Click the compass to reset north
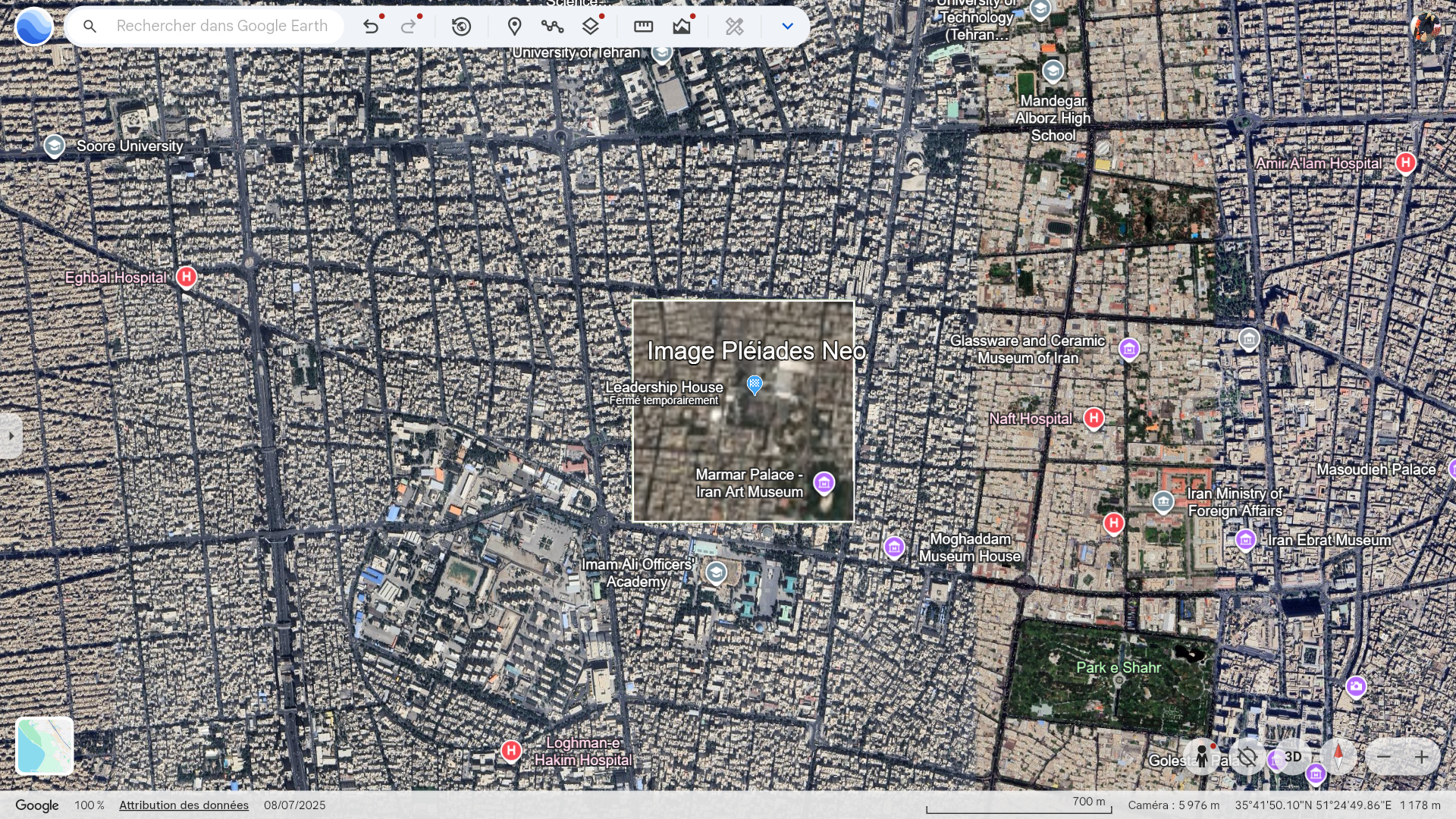This screenshot has width=1456, height=819. point(1338,756)
